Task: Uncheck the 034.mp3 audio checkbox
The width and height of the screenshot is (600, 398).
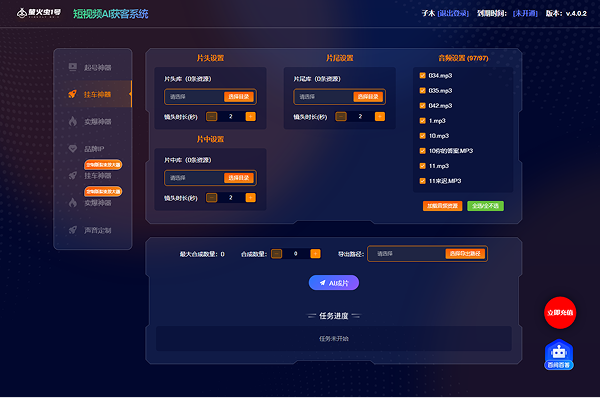Action: (422, 75)
